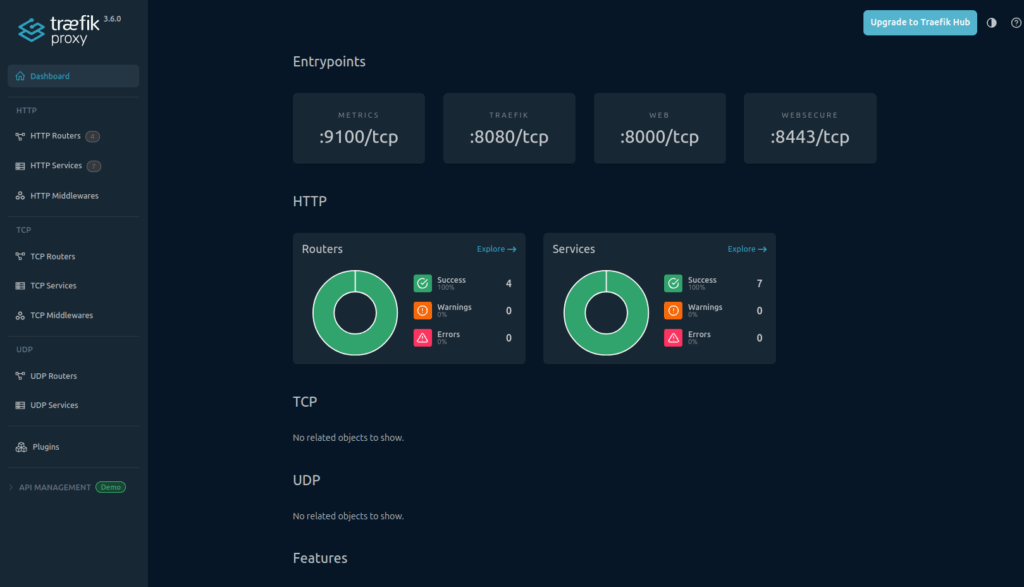Open UDP Routers from sidebar

pos(53,376)
